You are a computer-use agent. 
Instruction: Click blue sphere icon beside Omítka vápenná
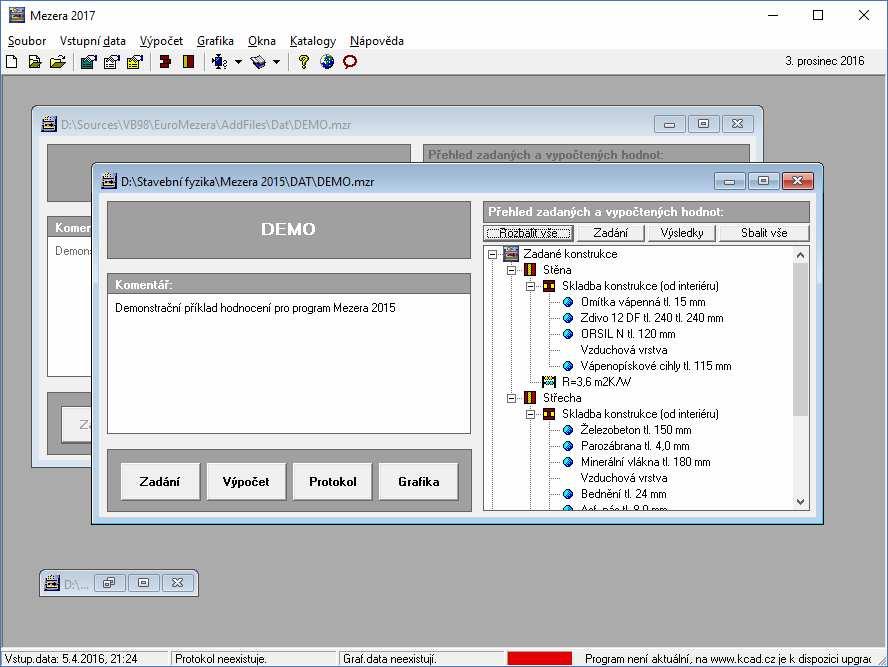(568, 302)
